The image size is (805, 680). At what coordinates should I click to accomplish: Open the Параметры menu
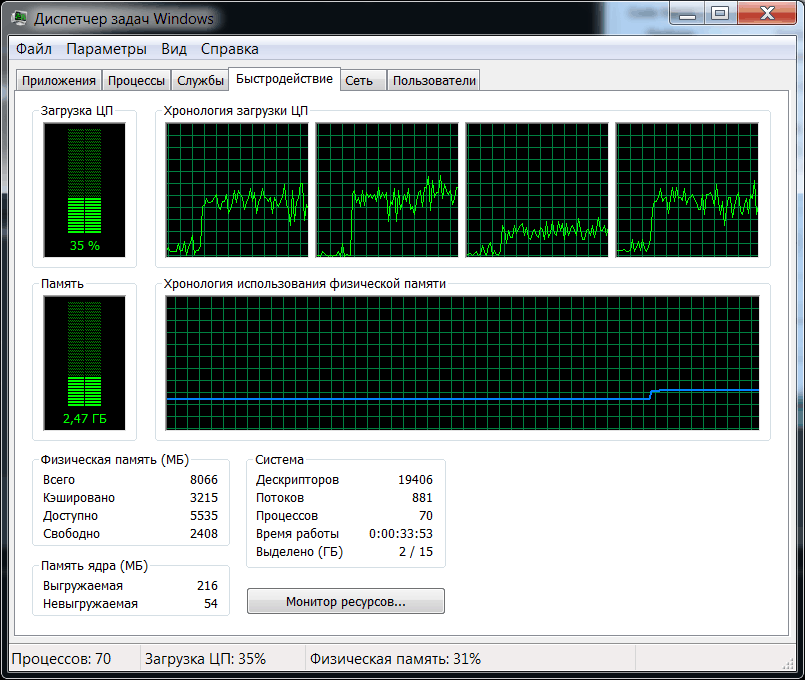106,49
